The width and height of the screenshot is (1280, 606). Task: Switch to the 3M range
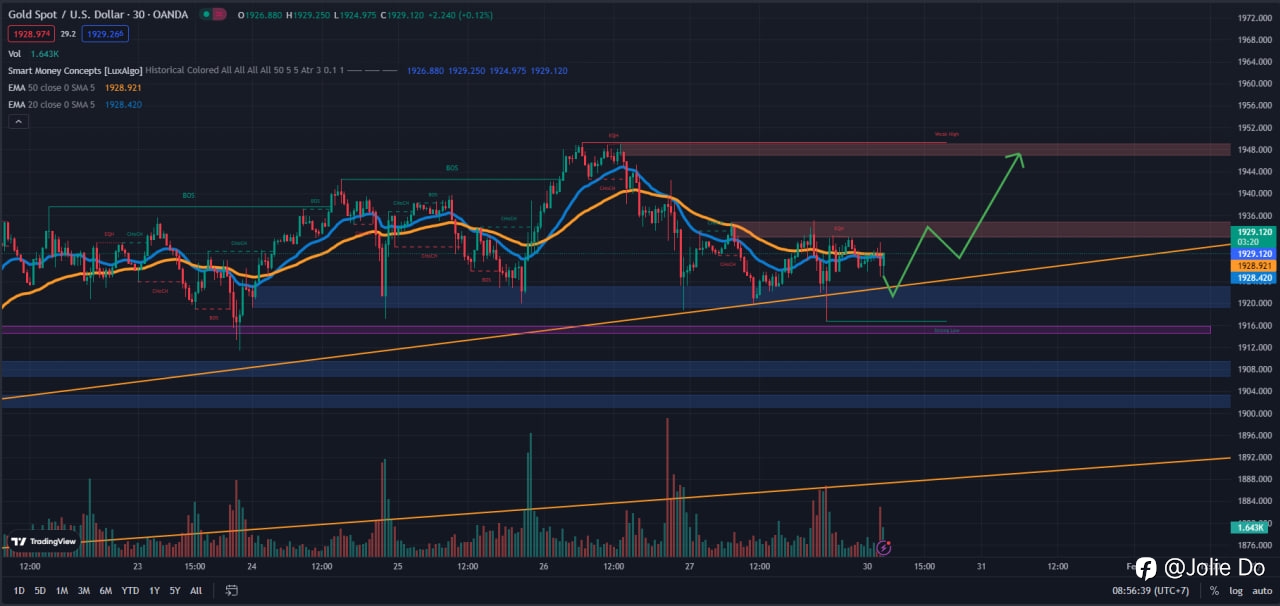coord(84,591)
